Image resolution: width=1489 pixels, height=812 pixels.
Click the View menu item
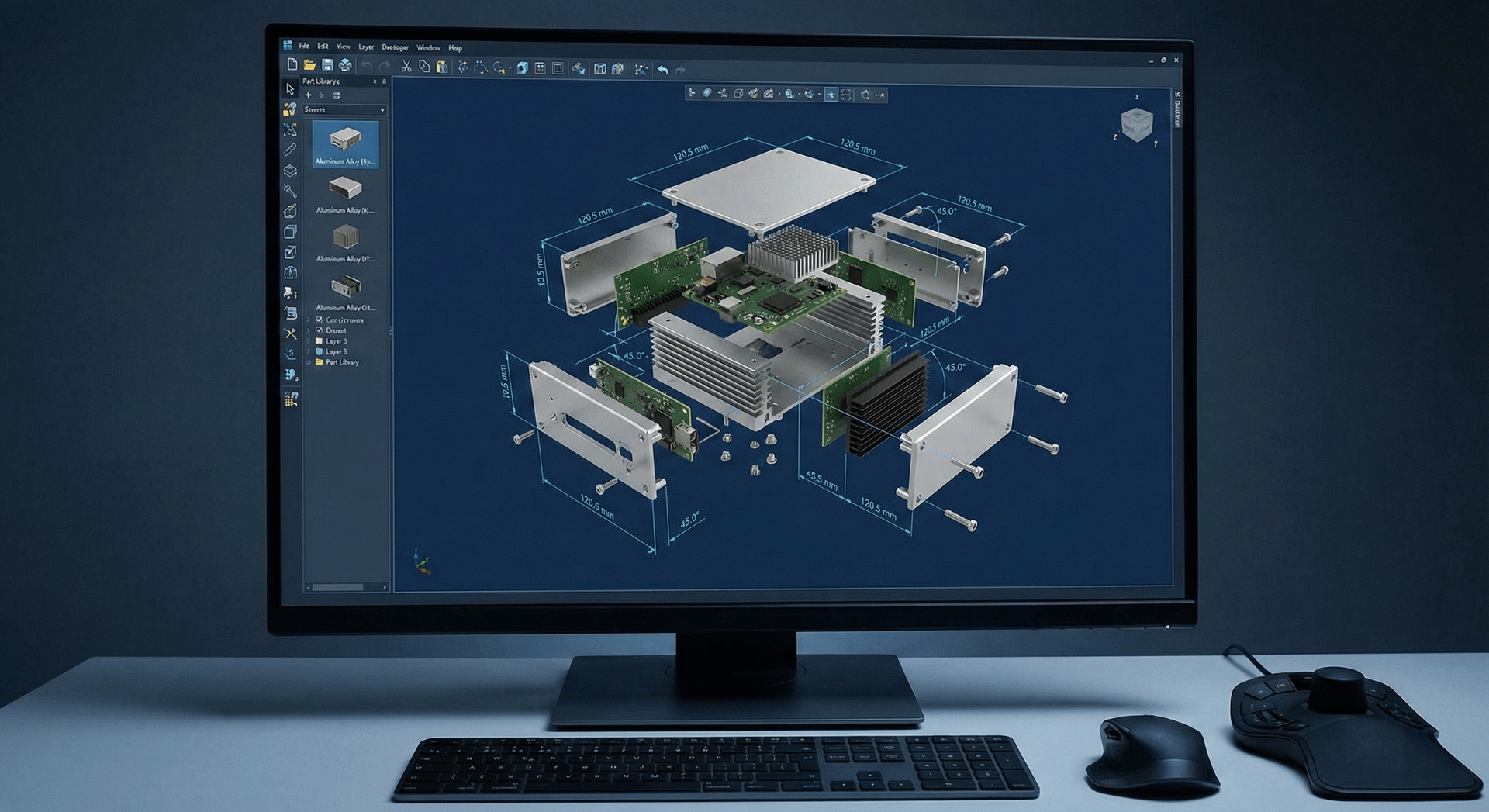(344, 47)
